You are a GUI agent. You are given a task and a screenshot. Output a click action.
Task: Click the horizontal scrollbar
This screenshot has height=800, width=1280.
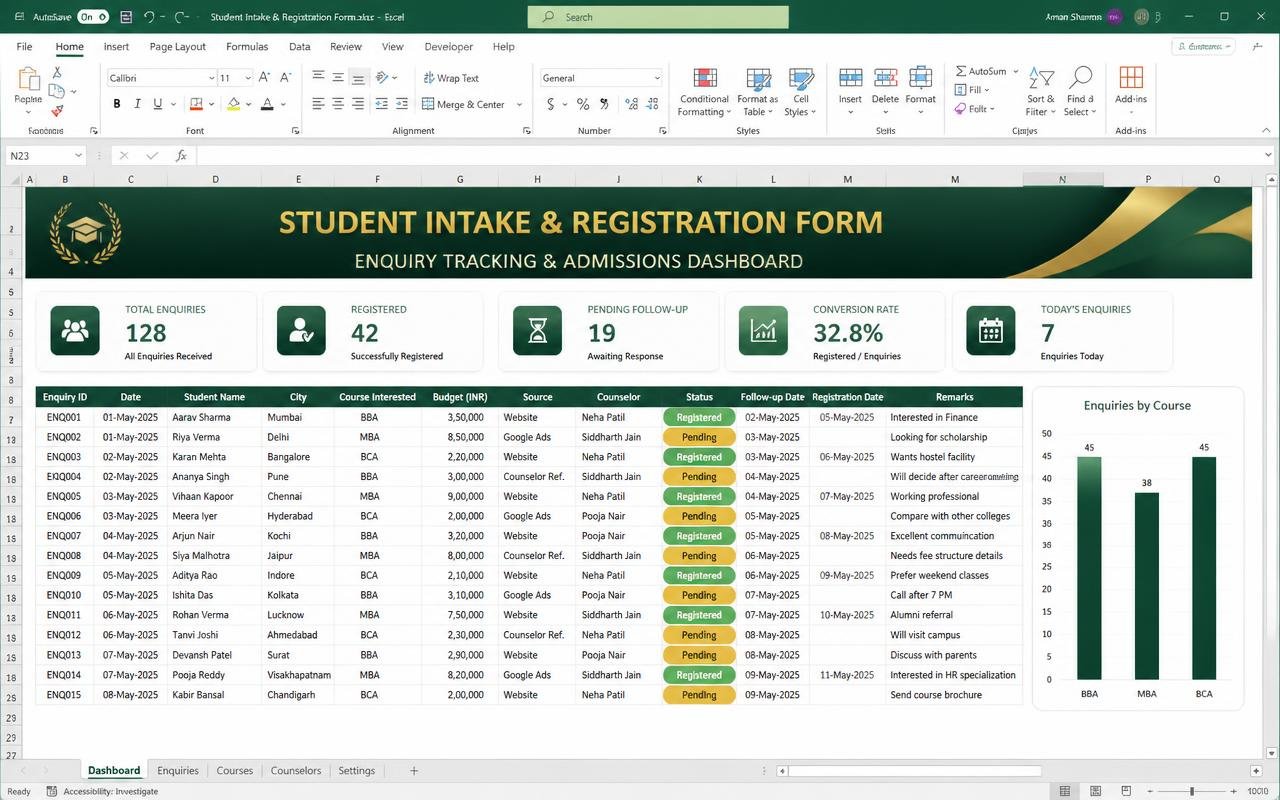coord(914,771)
